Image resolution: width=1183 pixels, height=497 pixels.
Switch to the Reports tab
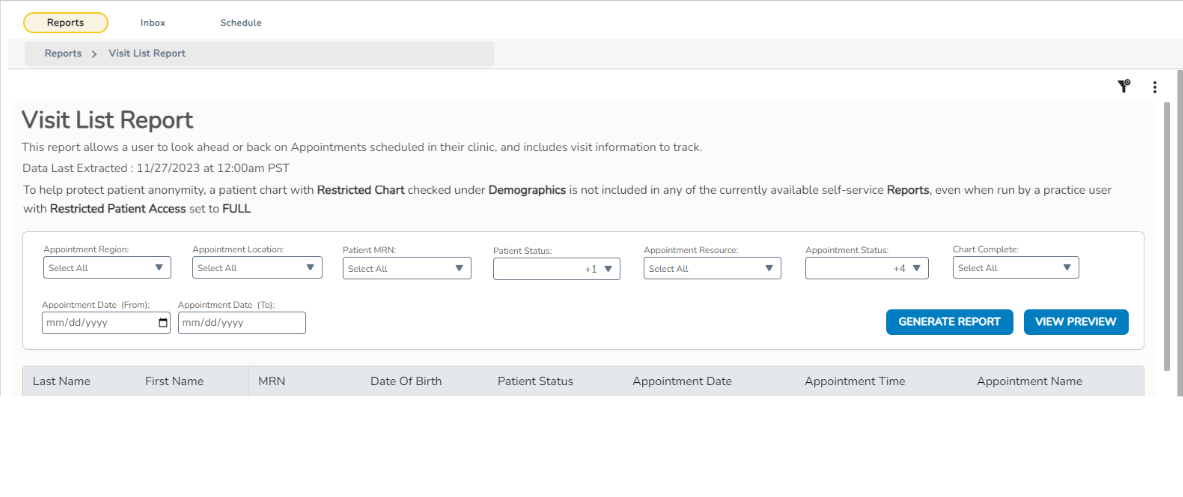(x=65, y=22)
